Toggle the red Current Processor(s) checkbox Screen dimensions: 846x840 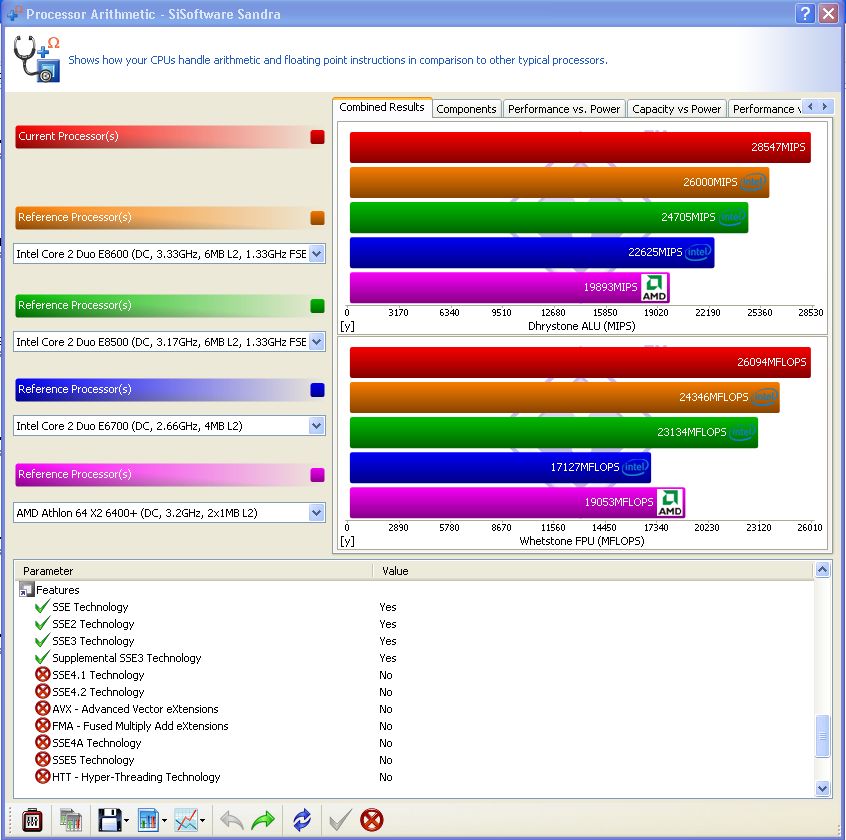point(317,136)
